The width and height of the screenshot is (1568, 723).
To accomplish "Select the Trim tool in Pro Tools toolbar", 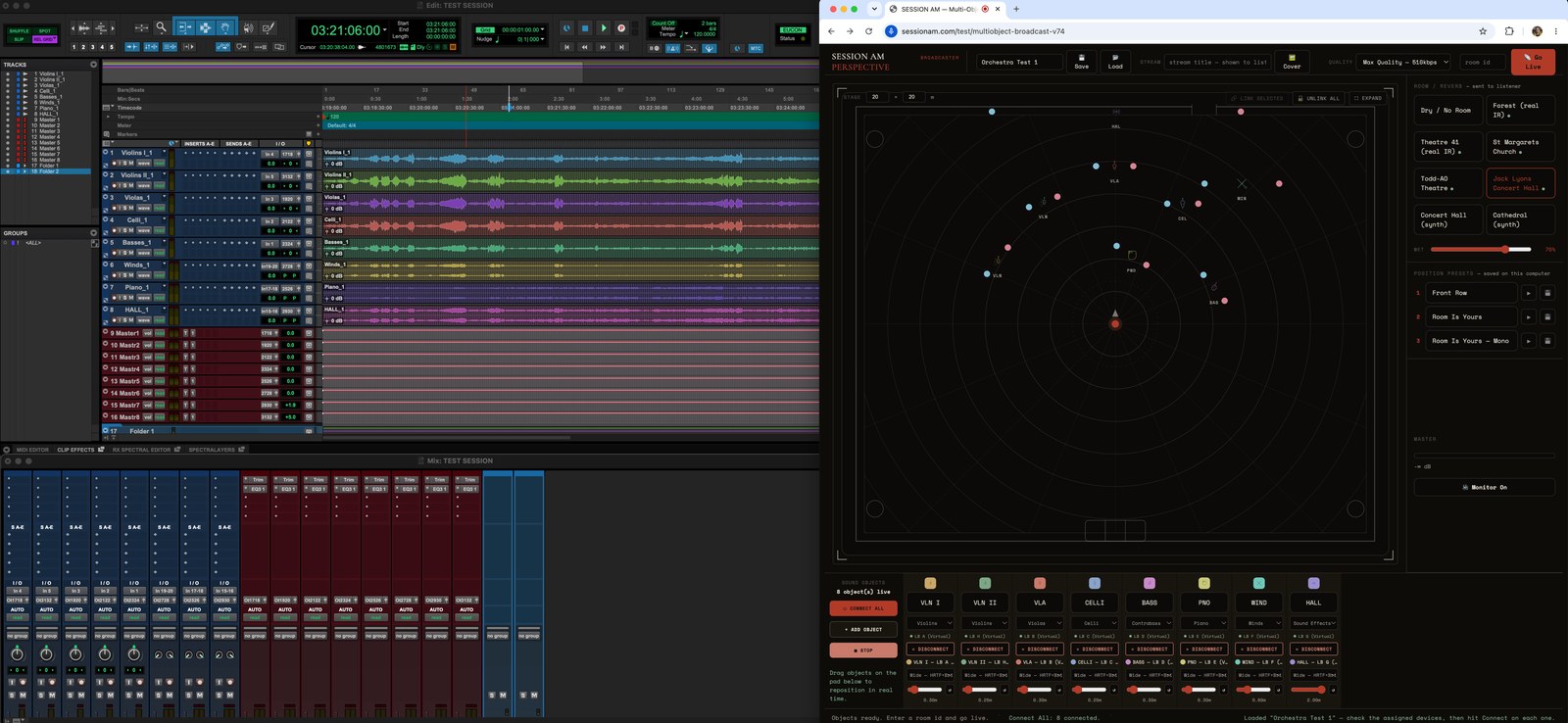I will click(x=184, y=28).
